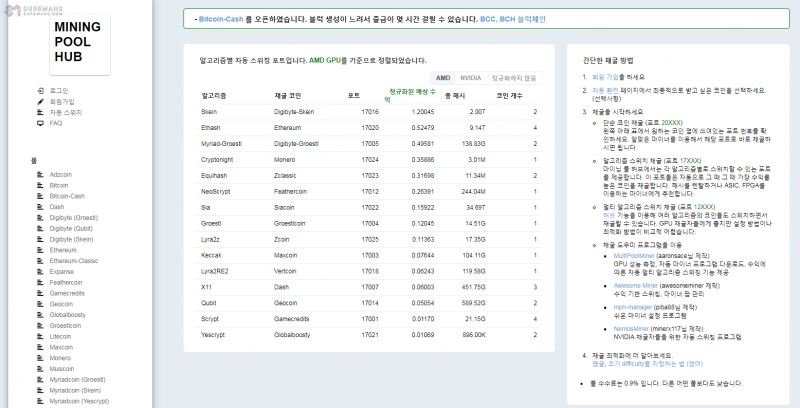The image size is (800, 408).
Task: Click the Myriad-Groestl algorithm cell
Action: [221, 144]
